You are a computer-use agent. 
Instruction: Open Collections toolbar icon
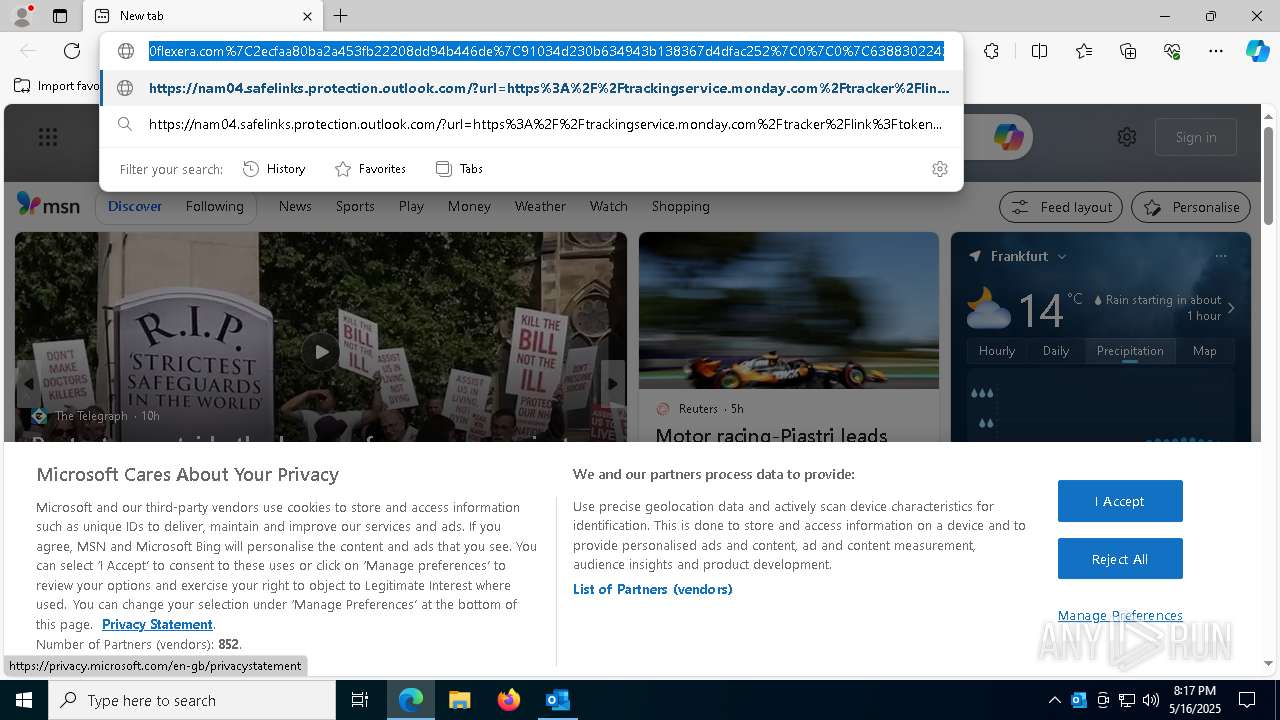point(1128,51)
